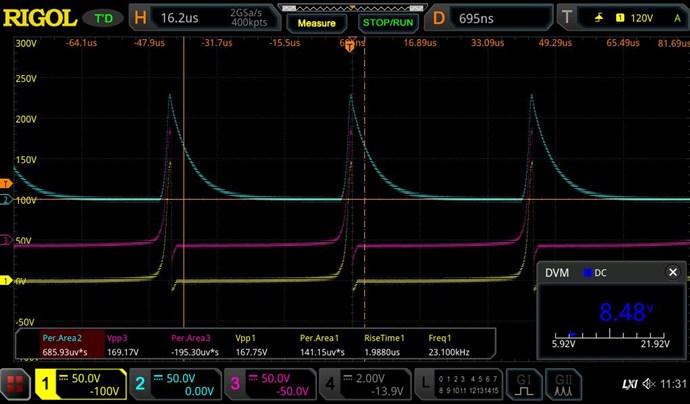Open the red grid main menu icon
690x404 pixels.
(x=15, y=385)
